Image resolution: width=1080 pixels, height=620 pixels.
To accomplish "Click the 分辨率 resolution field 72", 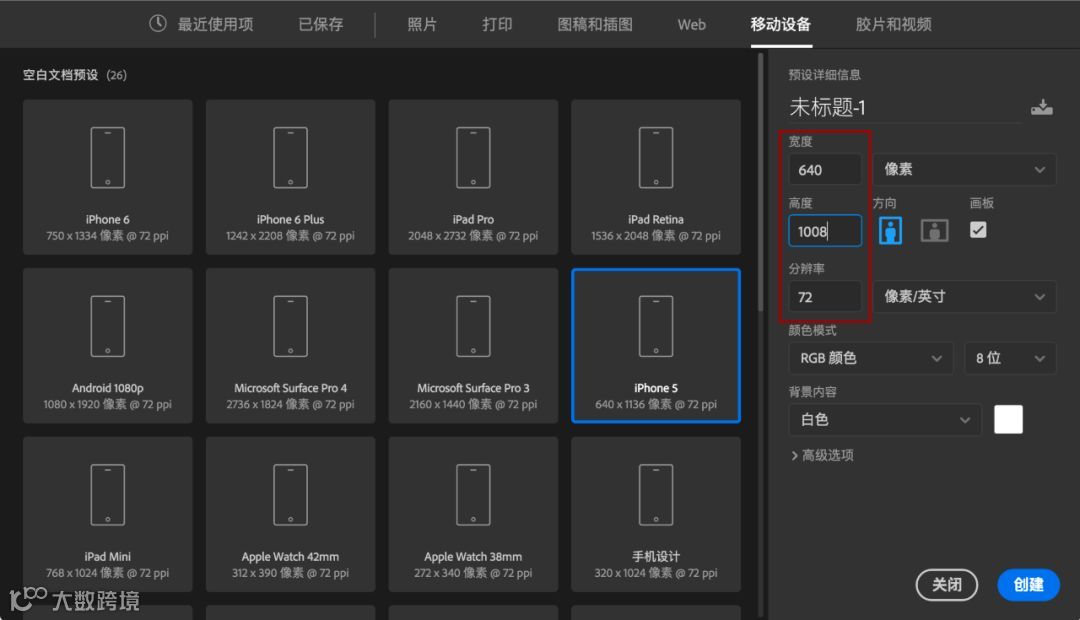I will (x=824, y=297).
